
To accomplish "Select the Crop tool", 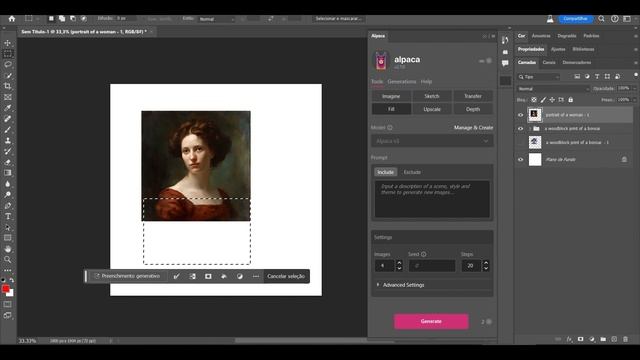I will pos(8,86).
